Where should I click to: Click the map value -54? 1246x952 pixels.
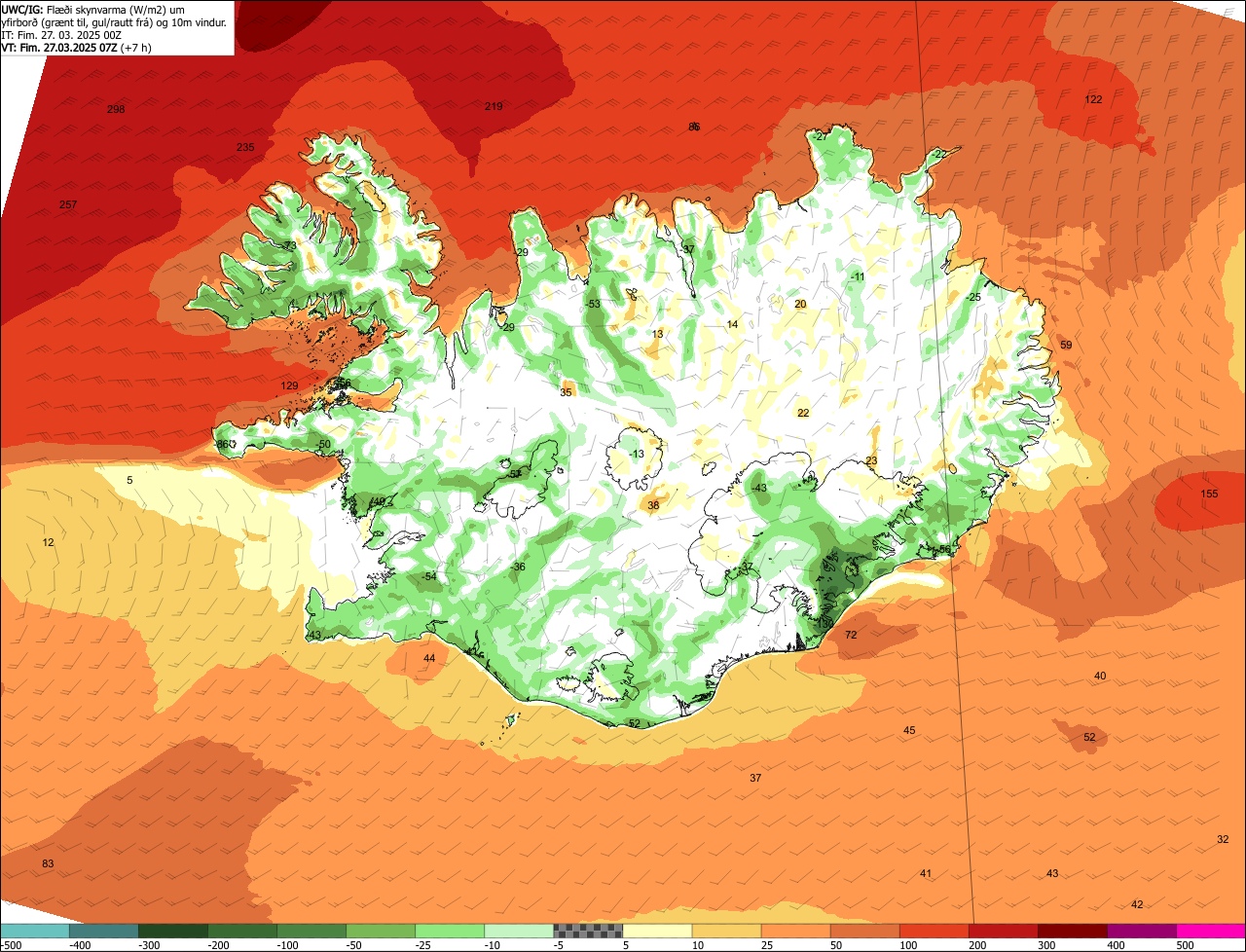pos(429,577)
